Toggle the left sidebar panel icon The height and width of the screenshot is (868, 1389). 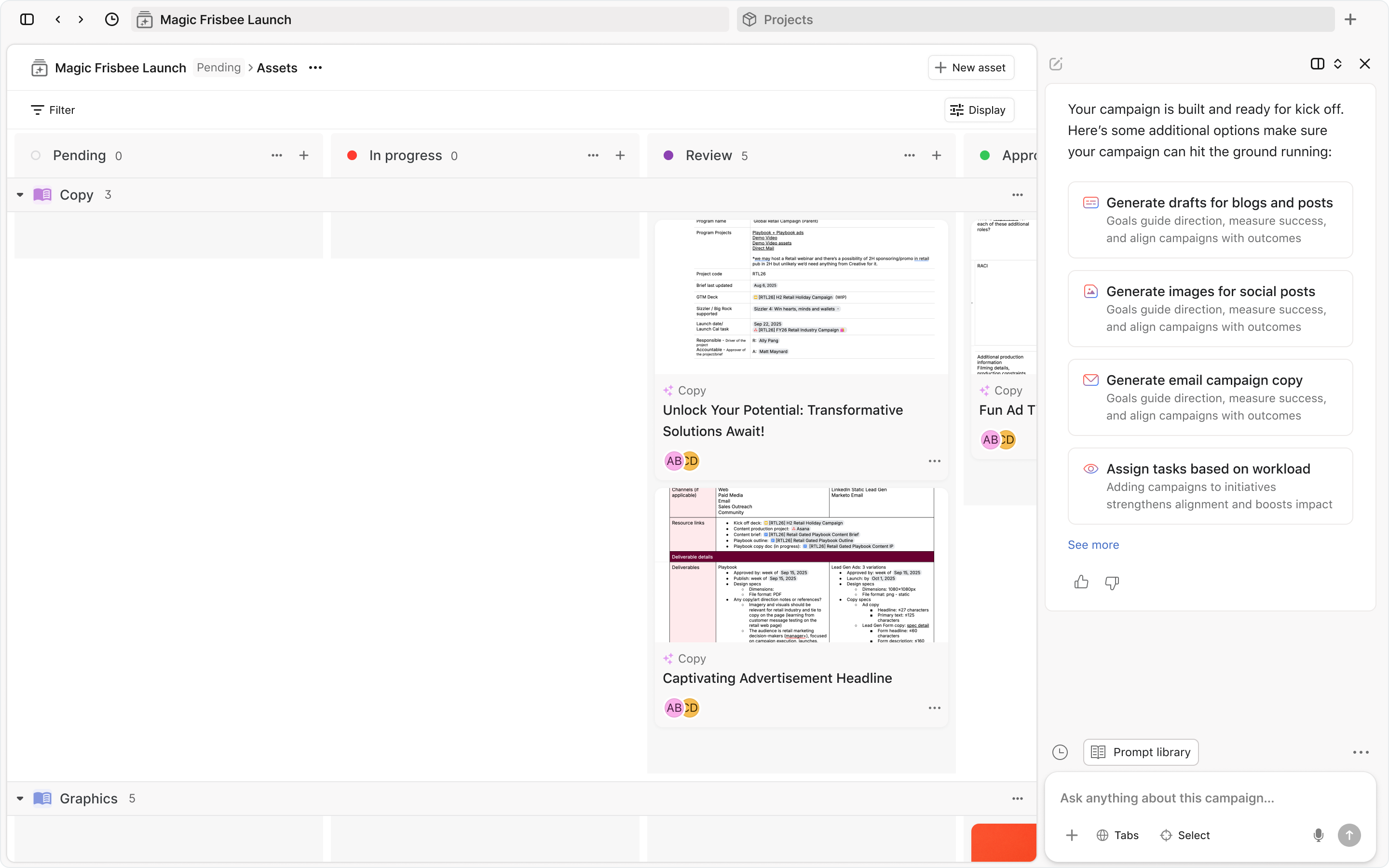pos(27,19)
